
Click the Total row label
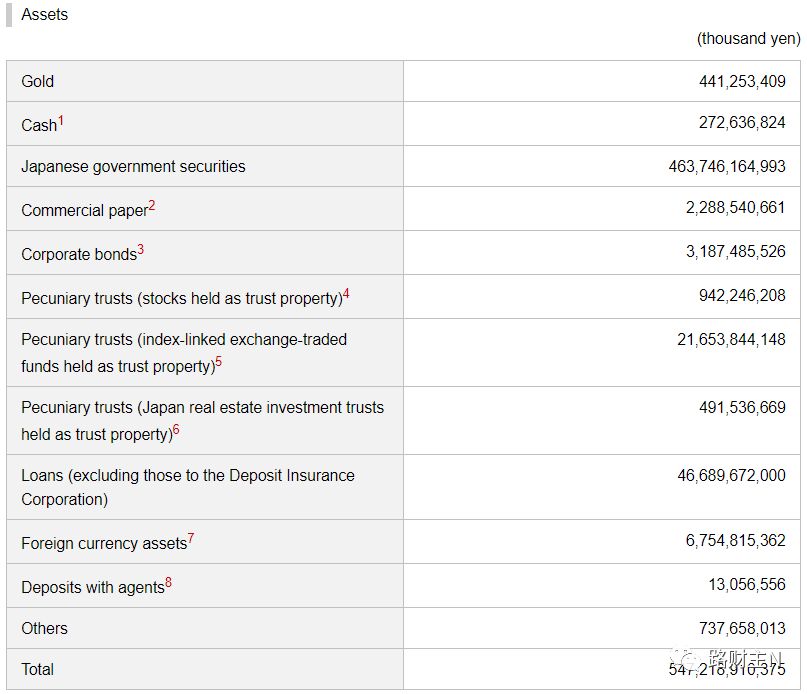point(38,669)
